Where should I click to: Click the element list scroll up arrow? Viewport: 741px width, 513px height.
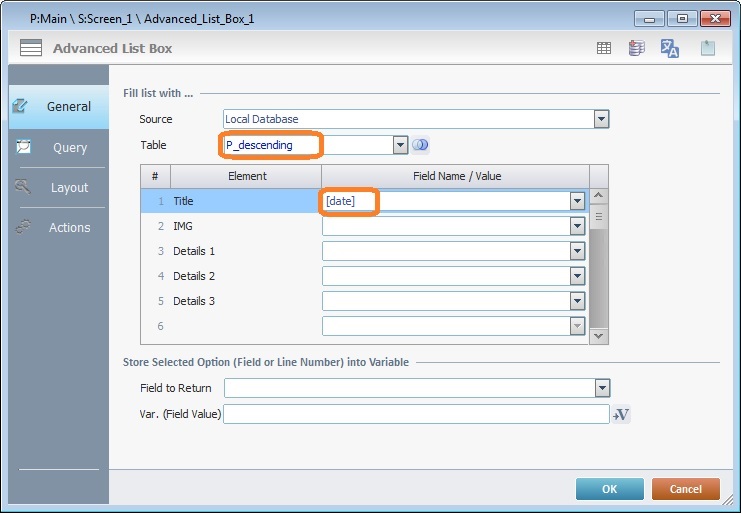598,195
